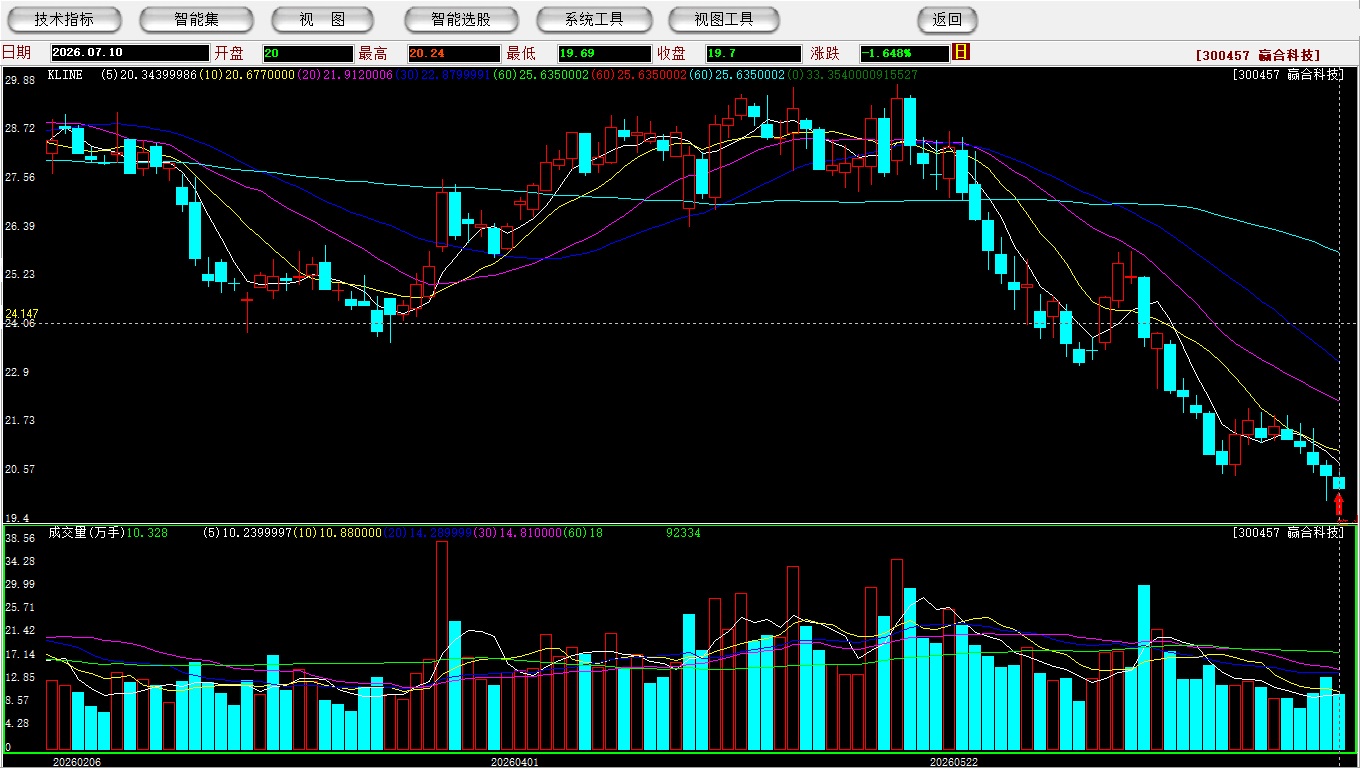This screenshot has width=1360, height=768.
Task: Click the 最低 value field showing 19.69
Action: [604, 53]
